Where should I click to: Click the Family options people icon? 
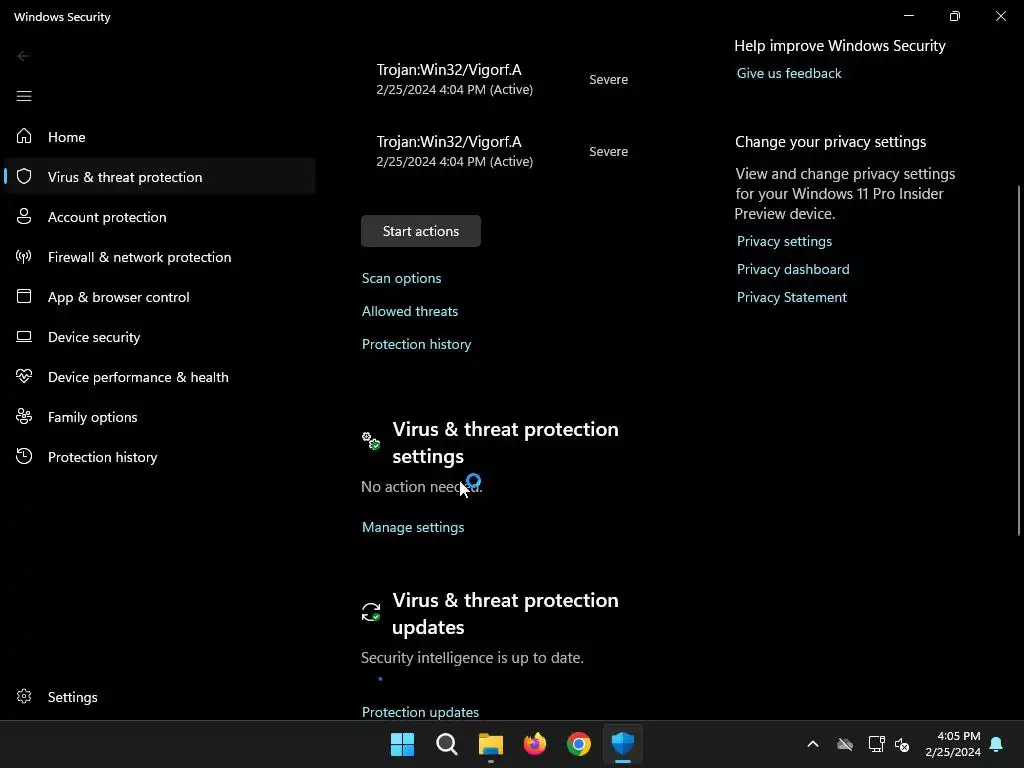pos(24,417)
